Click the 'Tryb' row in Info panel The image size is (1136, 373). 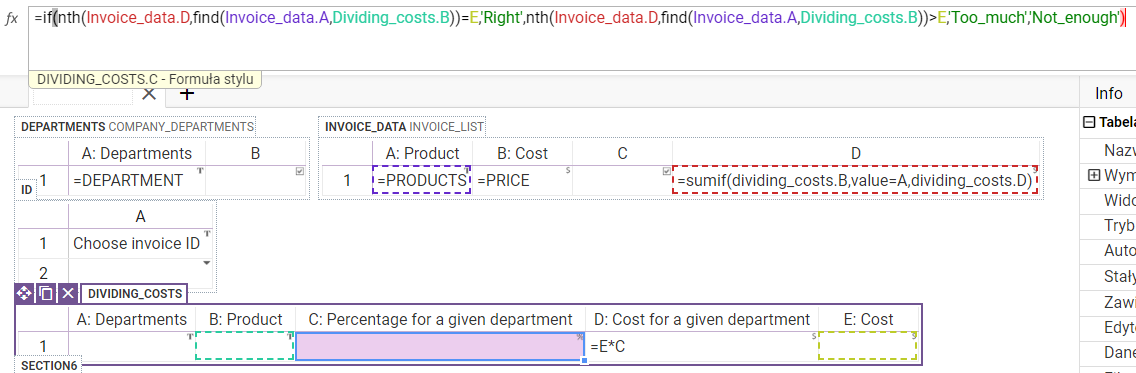[1108, 225]
